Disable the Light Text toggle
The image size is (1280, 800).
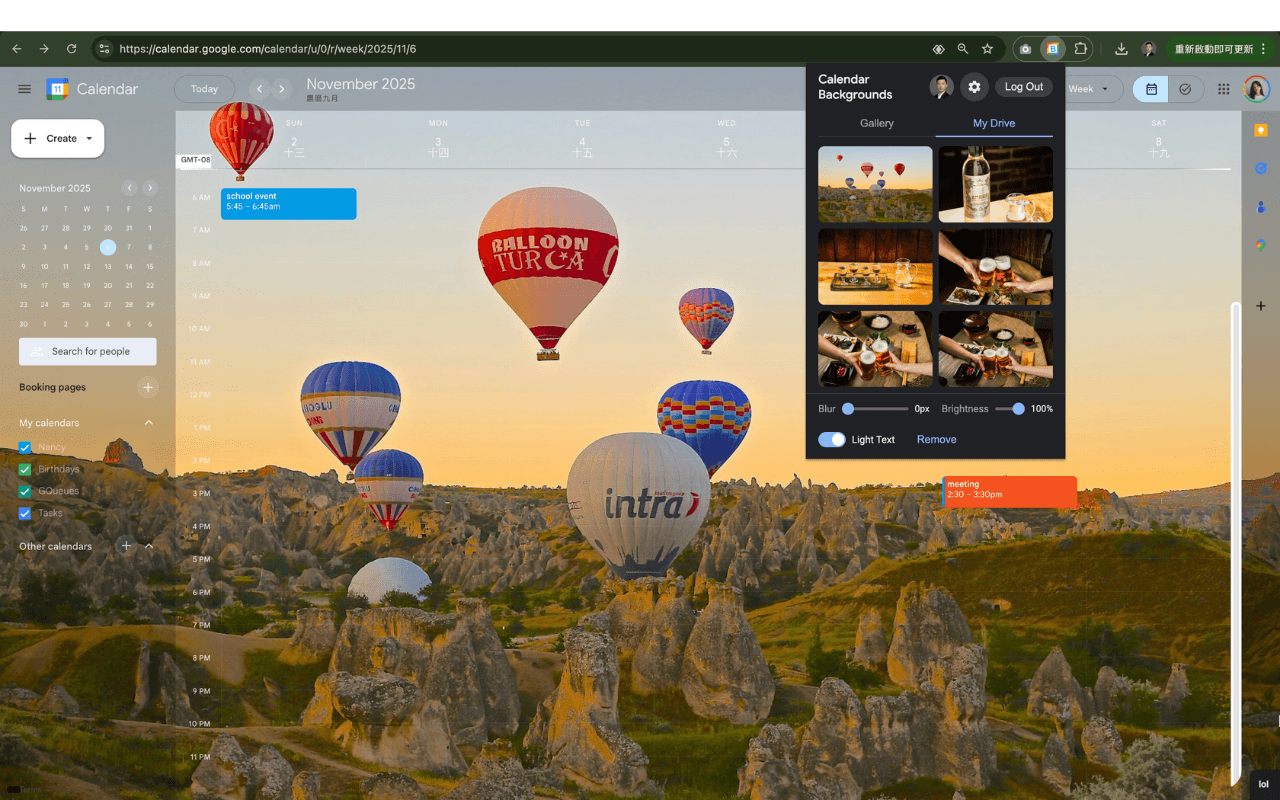pyautogui.click(x=832, y=439)
